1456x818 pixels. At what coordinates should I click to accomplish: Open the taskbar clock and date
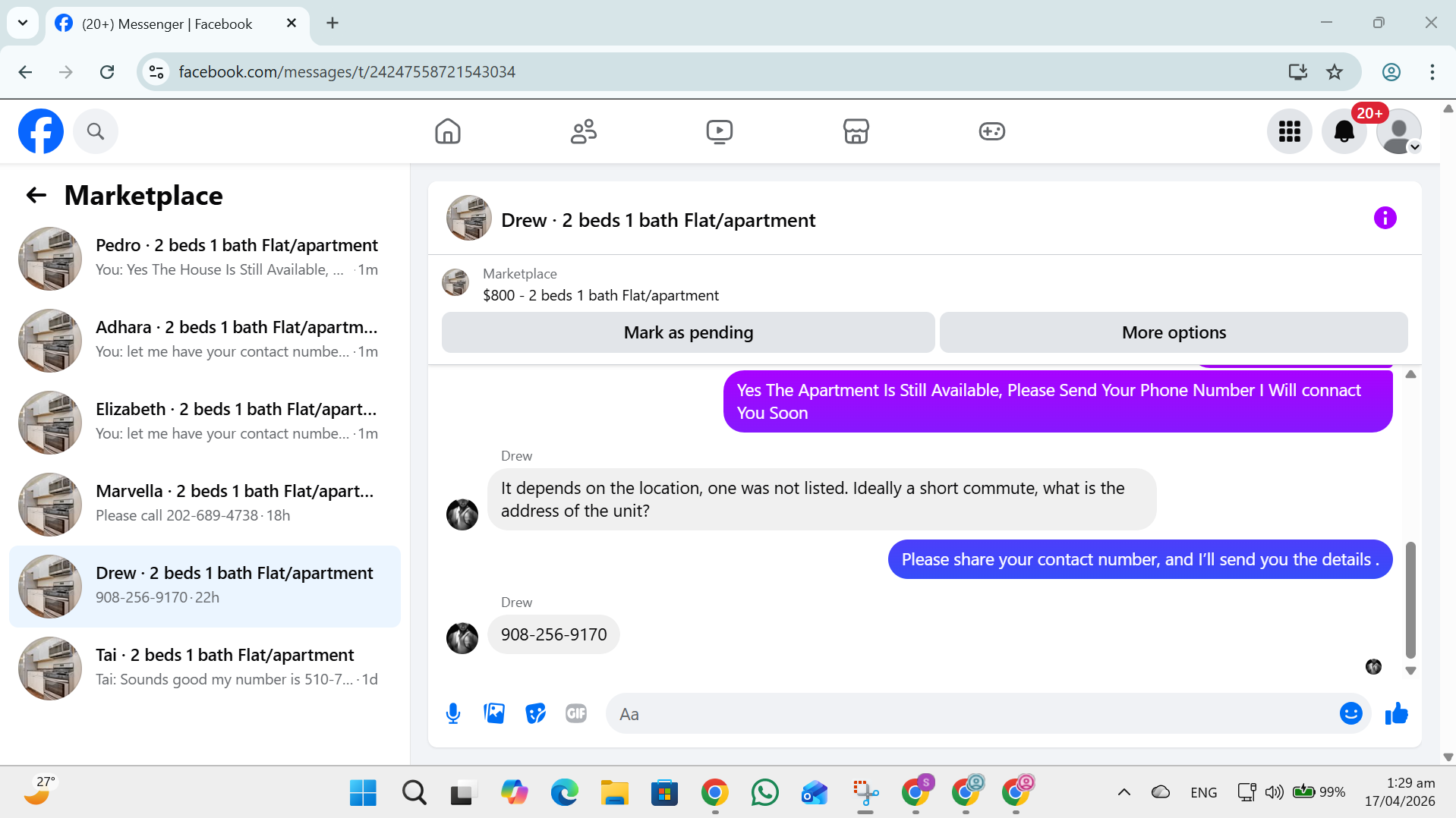click(x=1400, y=792)
